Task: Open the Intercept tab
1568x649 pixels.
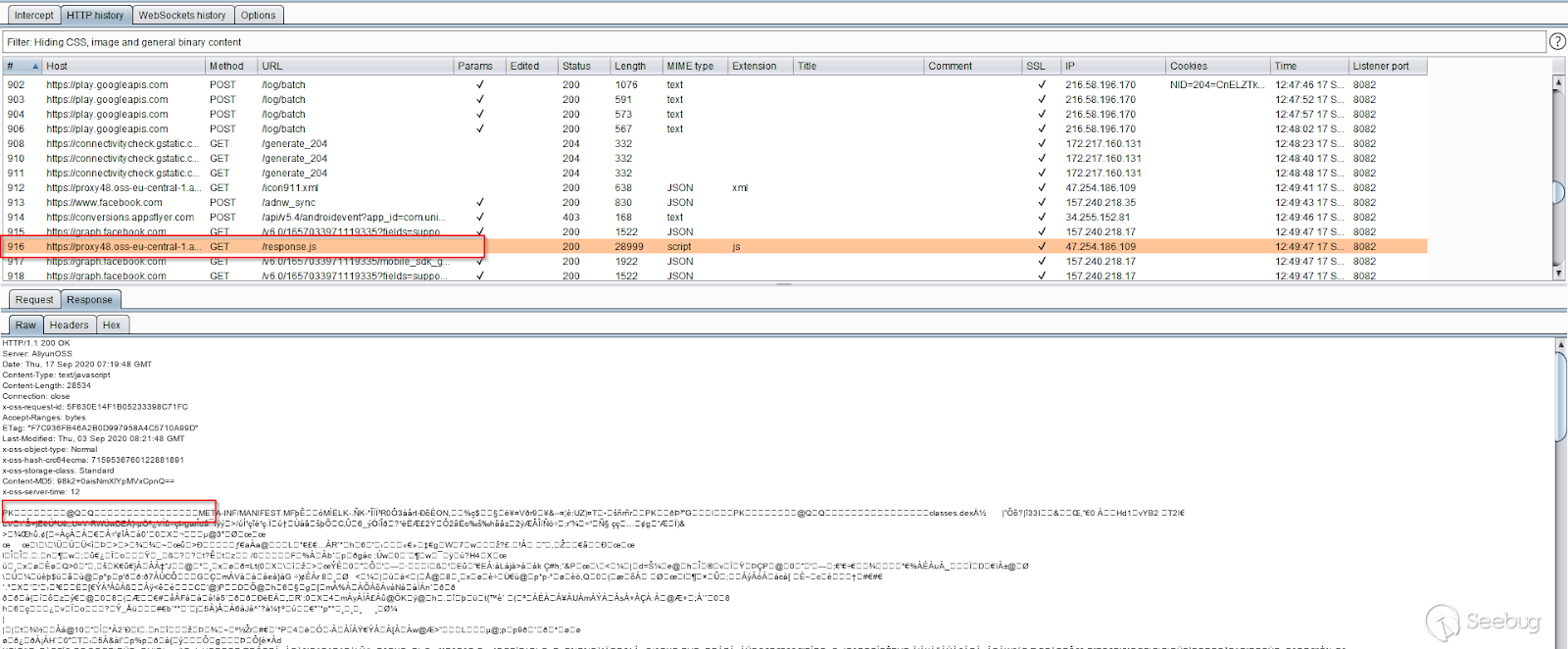Action: pyautogui.click(x=33, y=15)
